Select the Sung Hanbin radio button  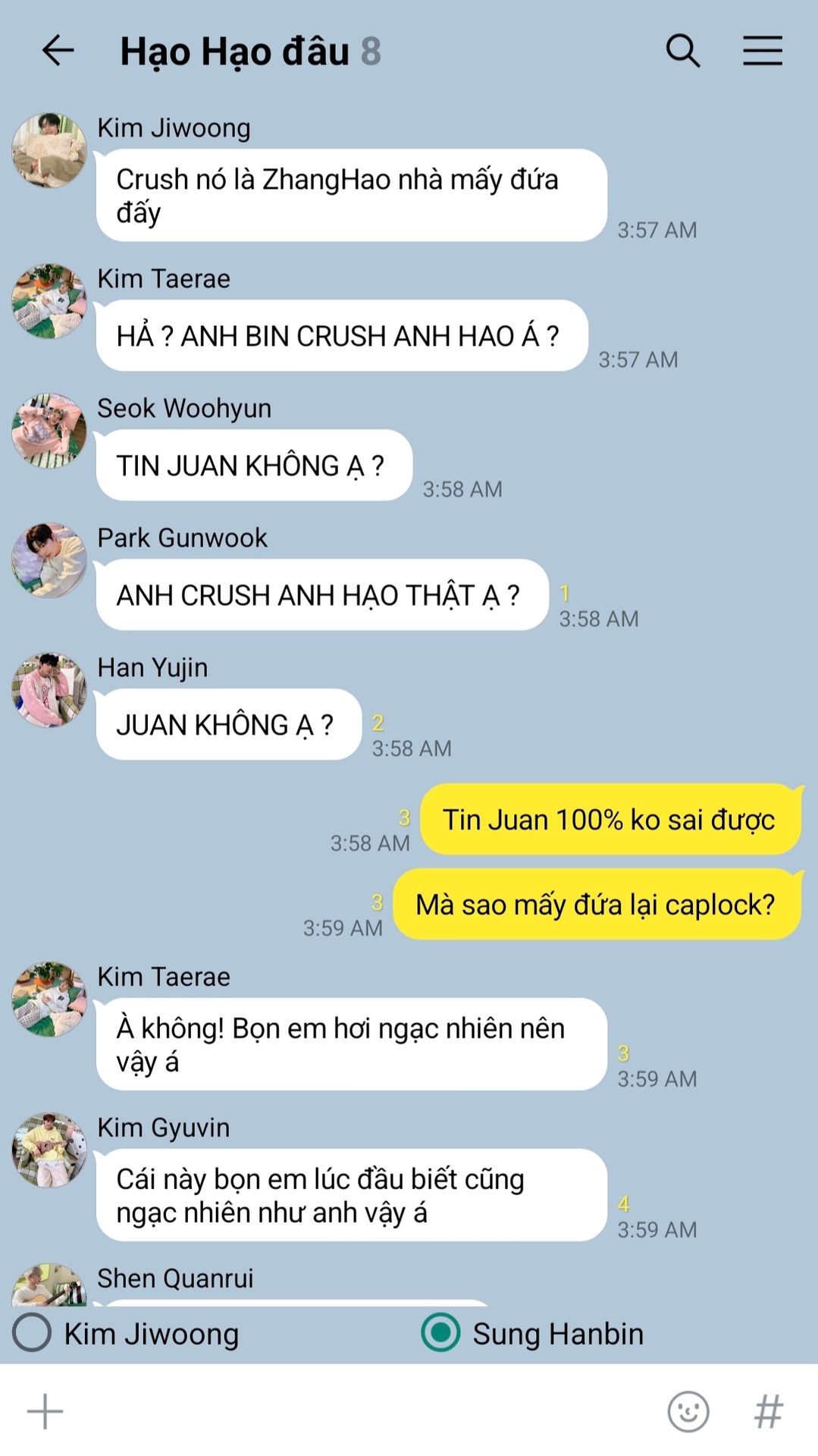click(440, 1332)
